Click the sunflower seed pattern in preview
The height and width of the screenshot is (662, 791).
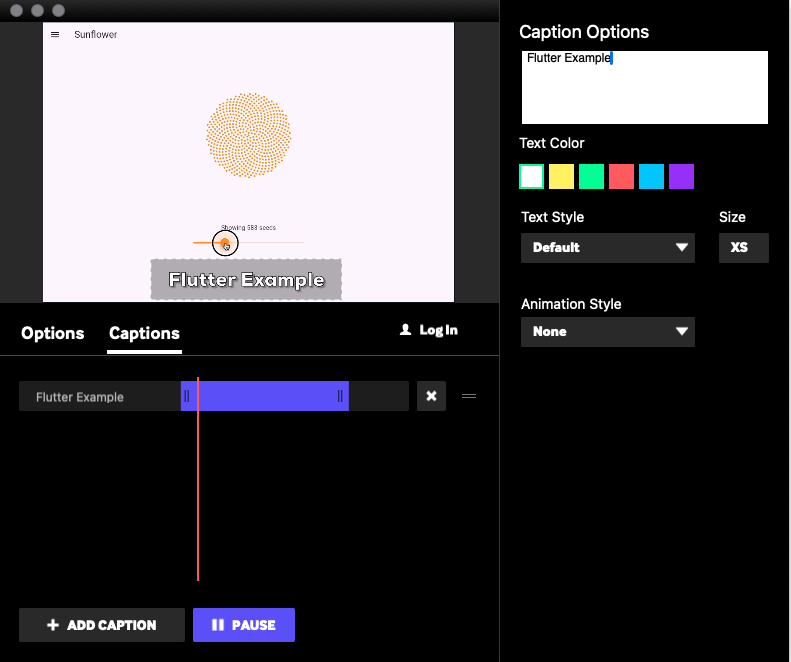point(248,135)
